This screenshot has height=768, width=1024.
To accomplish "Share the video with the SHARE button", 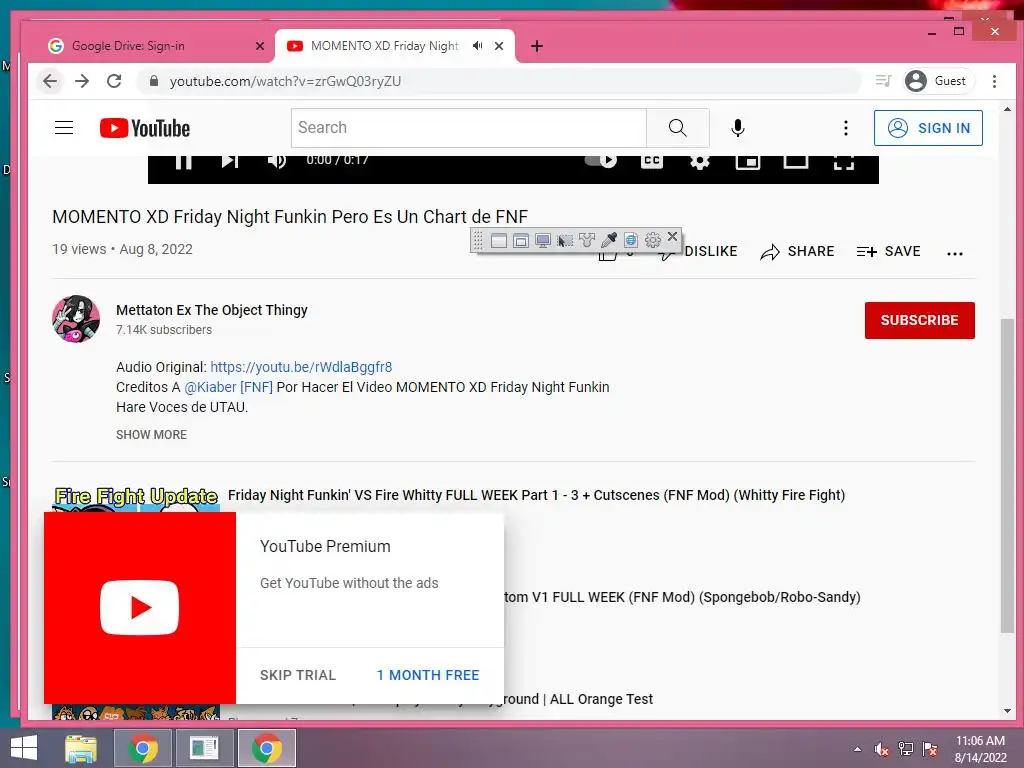I will click(x=797, y=251).
